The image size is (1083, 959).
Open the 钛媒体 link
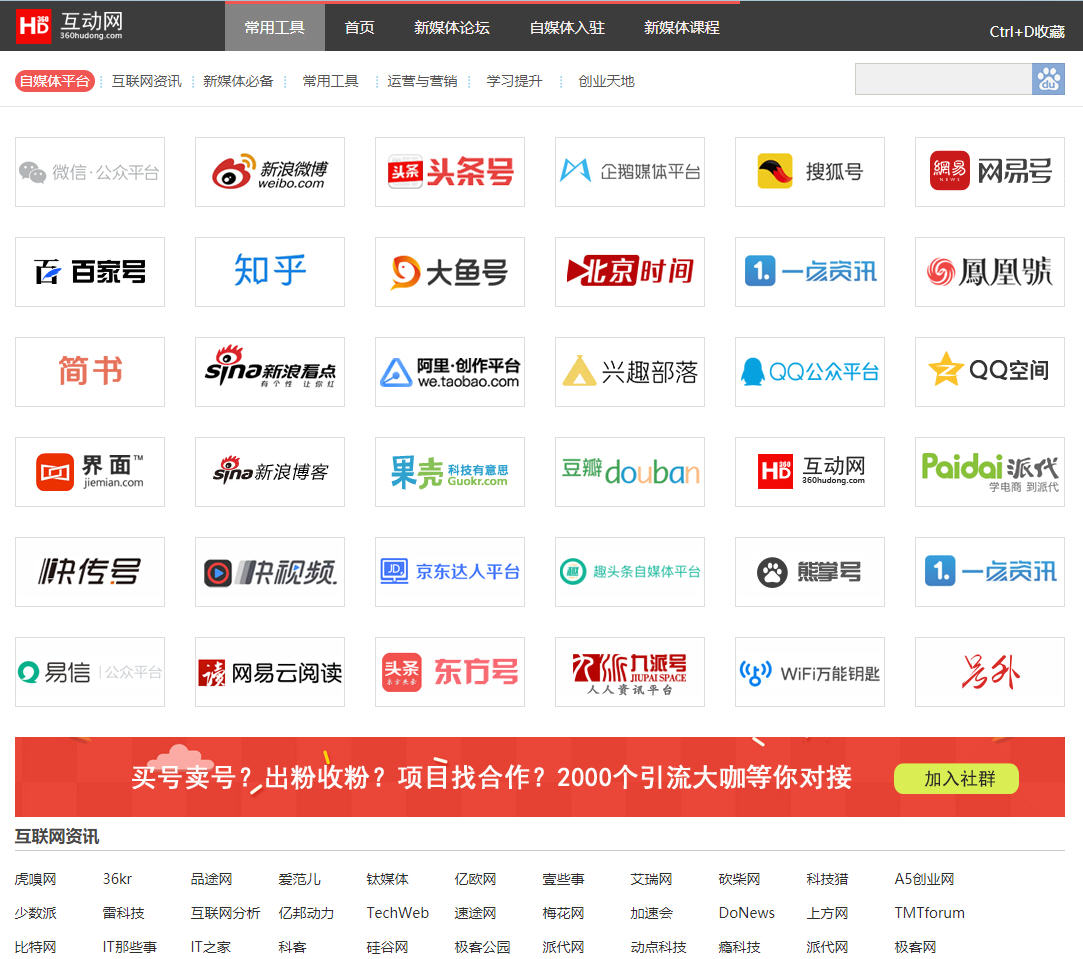pyautogui.click(x=387, y=879)
